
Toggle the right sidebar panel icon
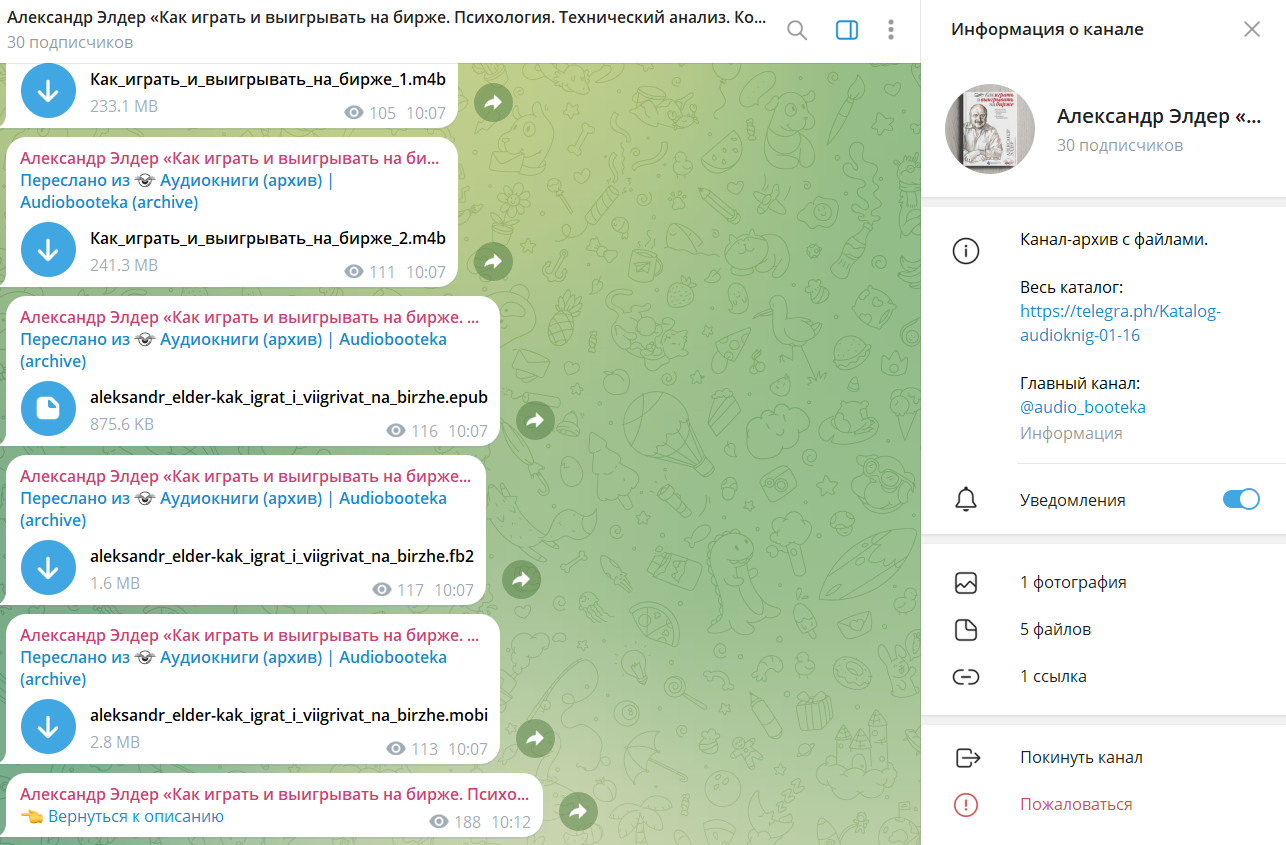point(847,30)
